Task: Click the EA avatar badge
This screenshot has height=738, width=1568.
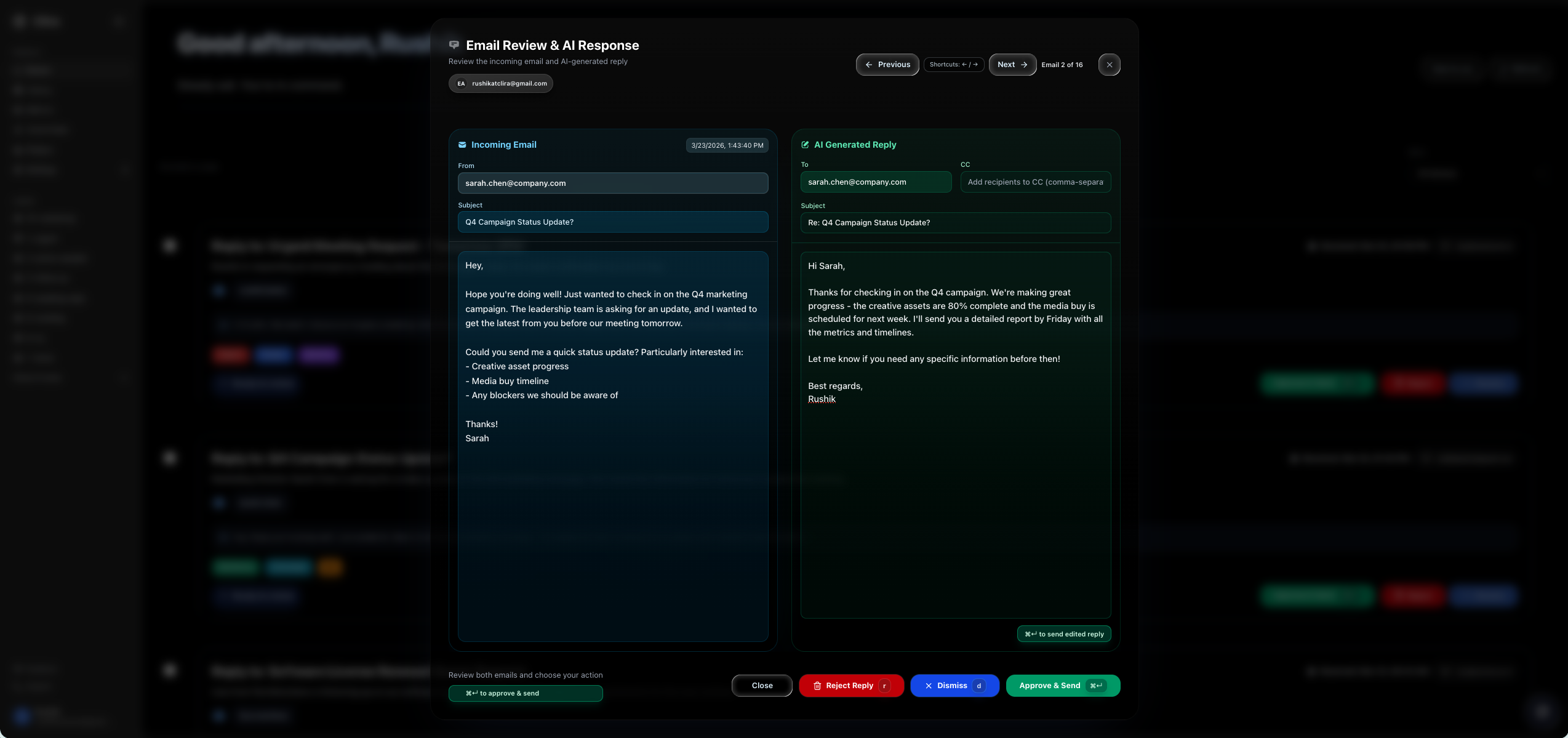Action: click(461, 84)
